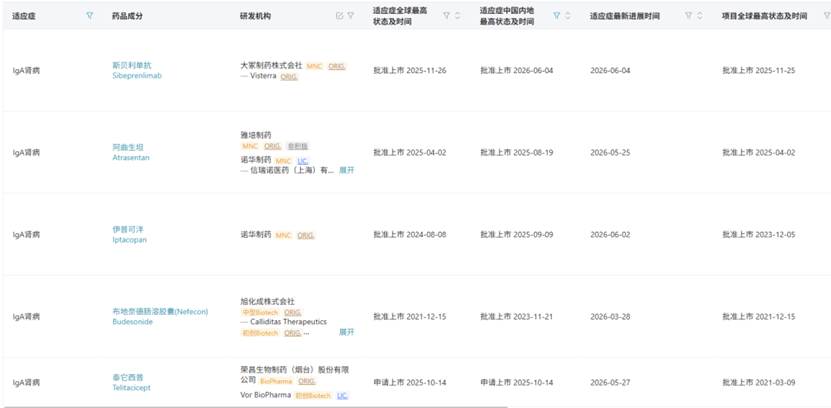
Task: Open the filter icon for 研发机构 column
Action: click(x=350, y=16)
